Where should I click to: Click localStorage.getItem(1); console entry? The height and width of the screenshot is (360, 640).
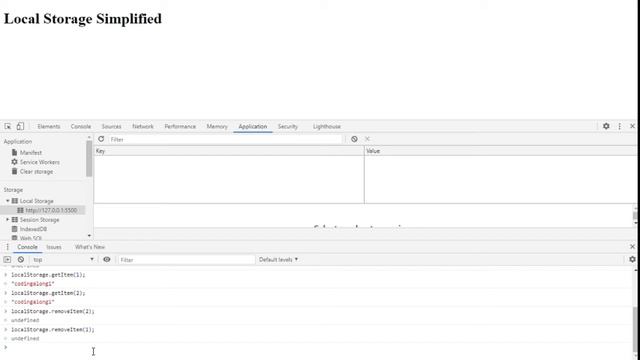point(48,275)
